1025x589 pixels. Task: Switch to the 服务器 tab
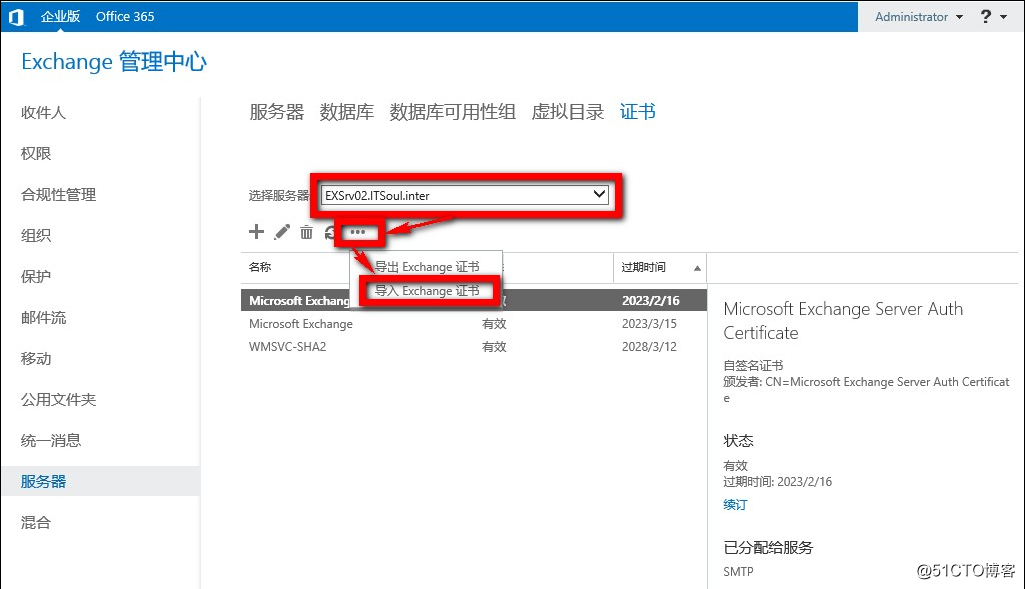coord(277,112)
